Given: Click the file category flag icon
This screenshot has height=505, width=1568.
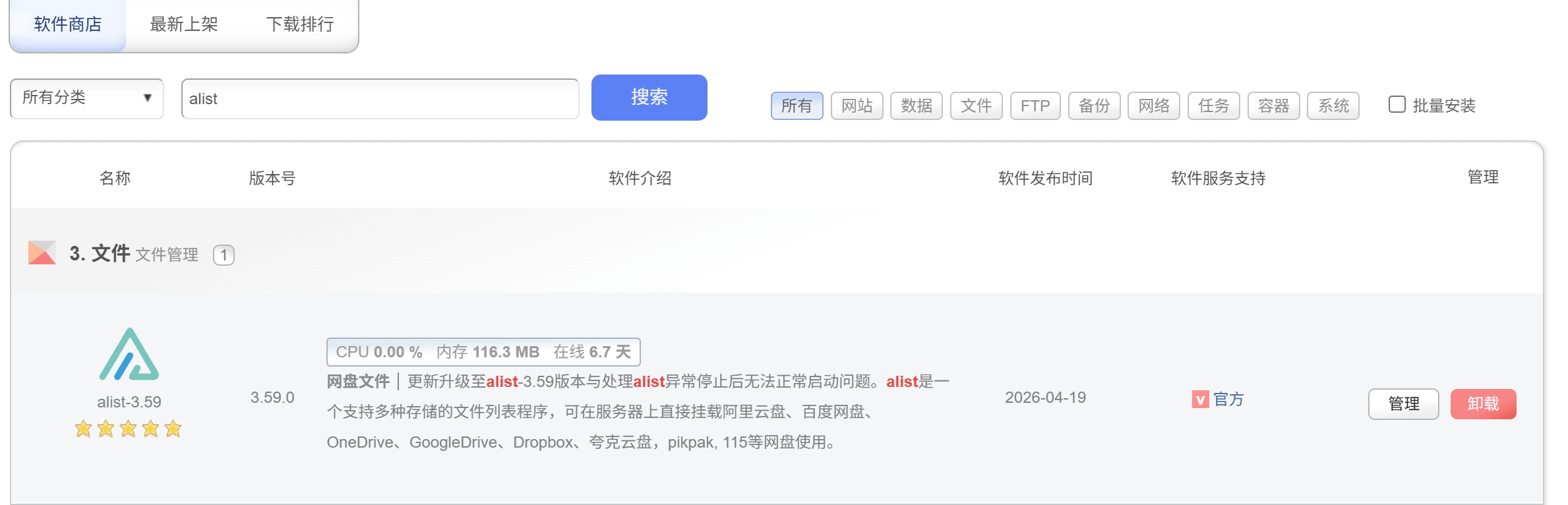Looking at the screenshot, I should (x=42, y=252).
